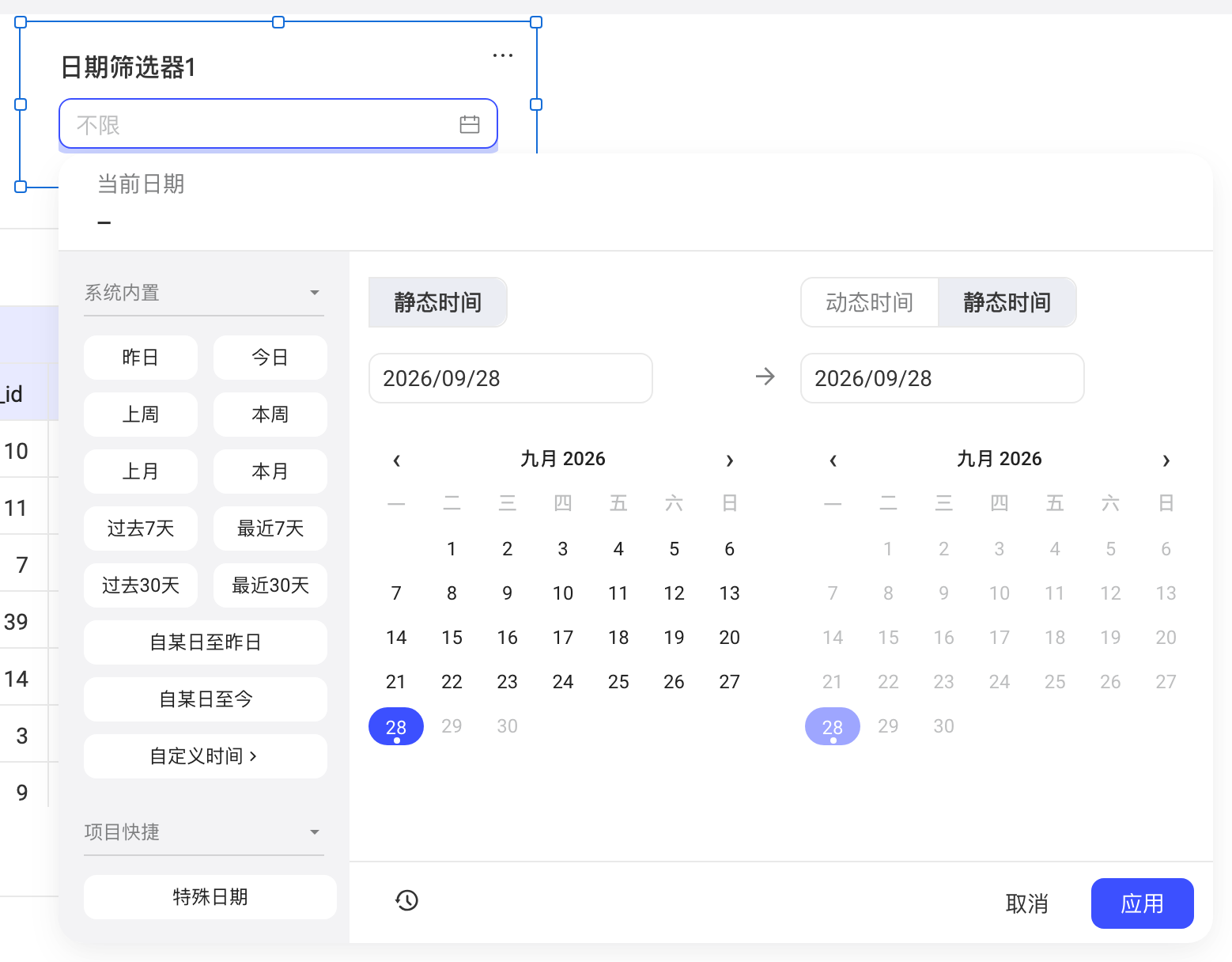Choose the 本月 preset
This screenshot has width=1232, height=962.
click(270, 472)
